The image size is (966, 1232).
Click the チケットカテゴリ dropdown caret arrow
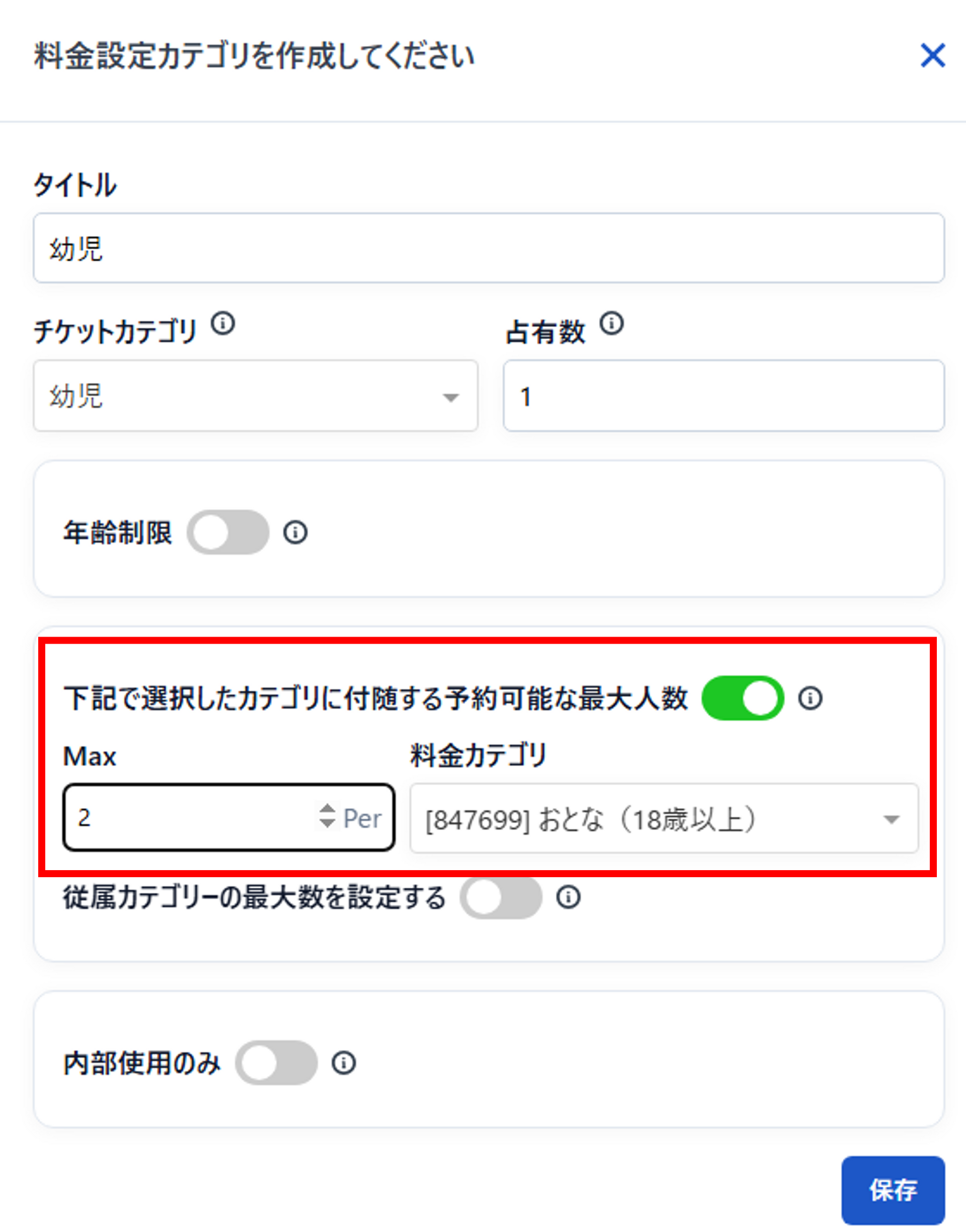450,398
